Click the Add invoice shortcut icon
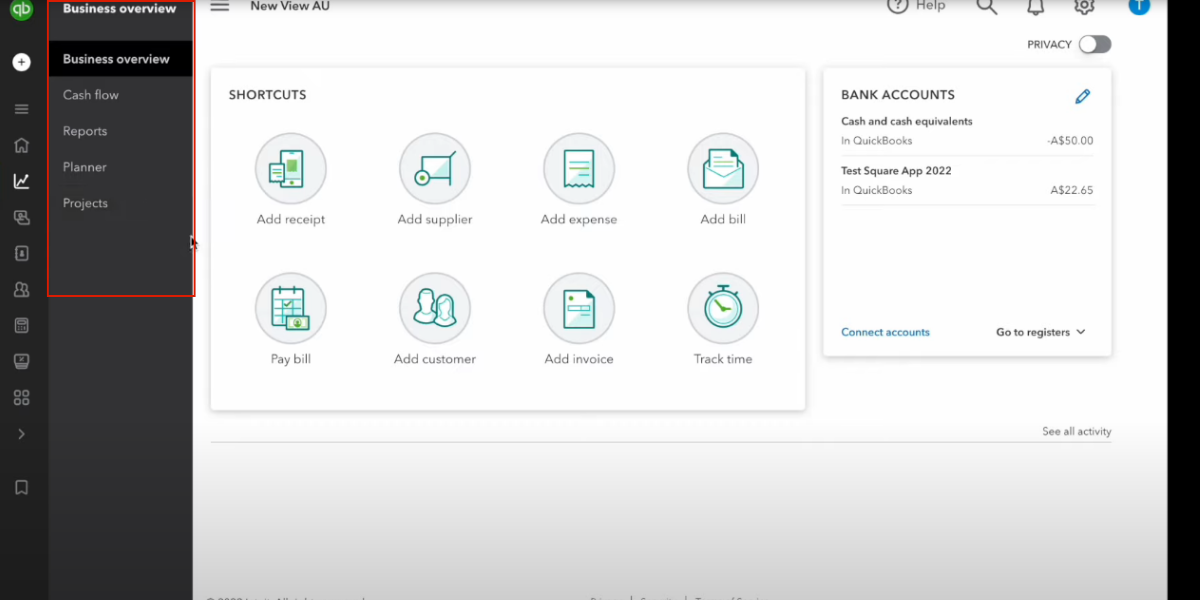1200x600 pixels. (579, 309)
